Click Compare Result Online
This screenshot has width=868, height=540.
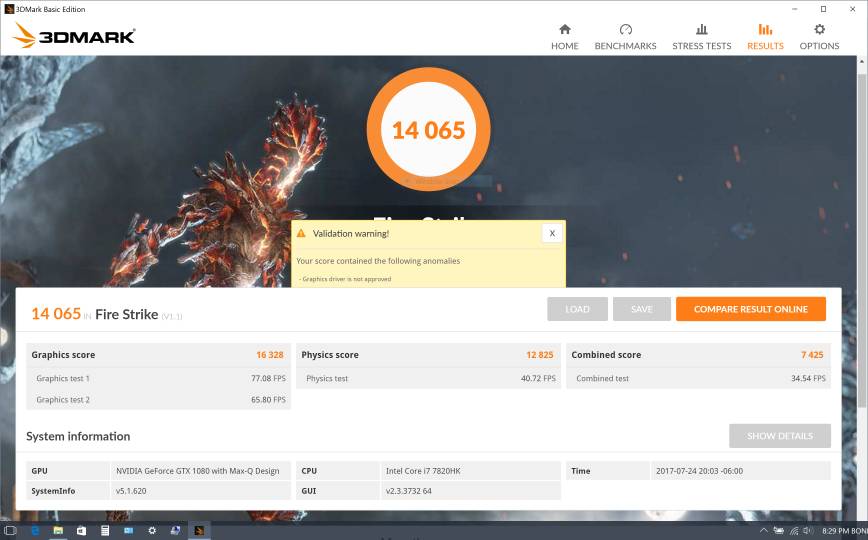point(751,309)
